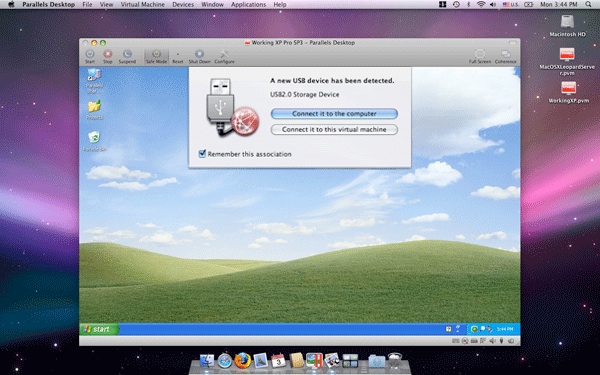600x375 pixels.
Task: Launch Safari from the Dock
Action: point(225,361)
